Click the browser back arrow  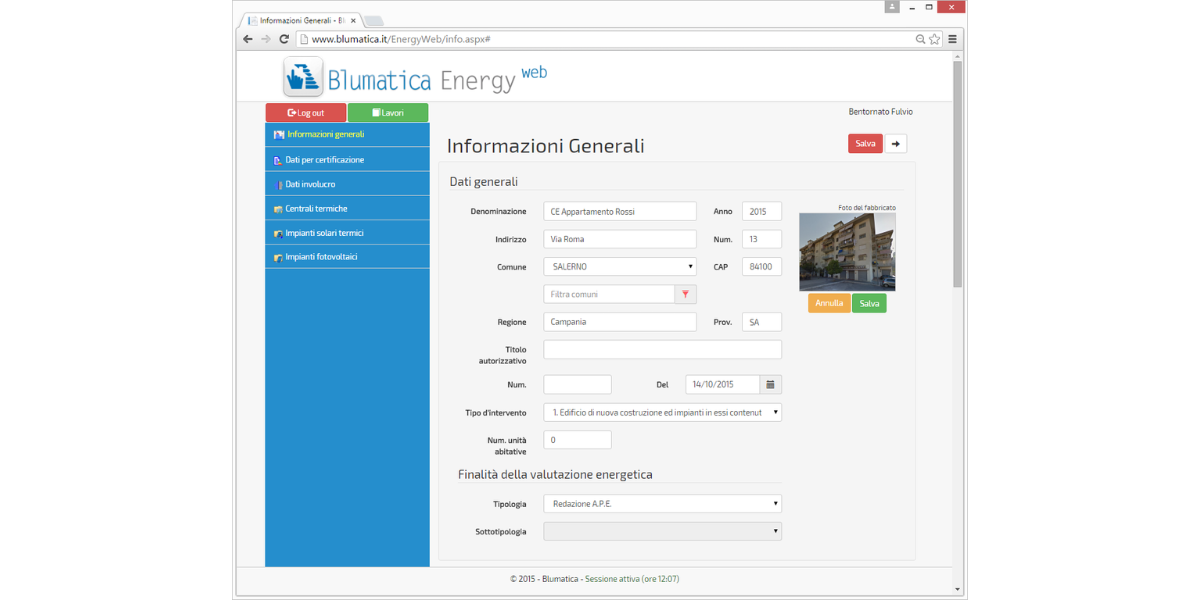point(248,39)
